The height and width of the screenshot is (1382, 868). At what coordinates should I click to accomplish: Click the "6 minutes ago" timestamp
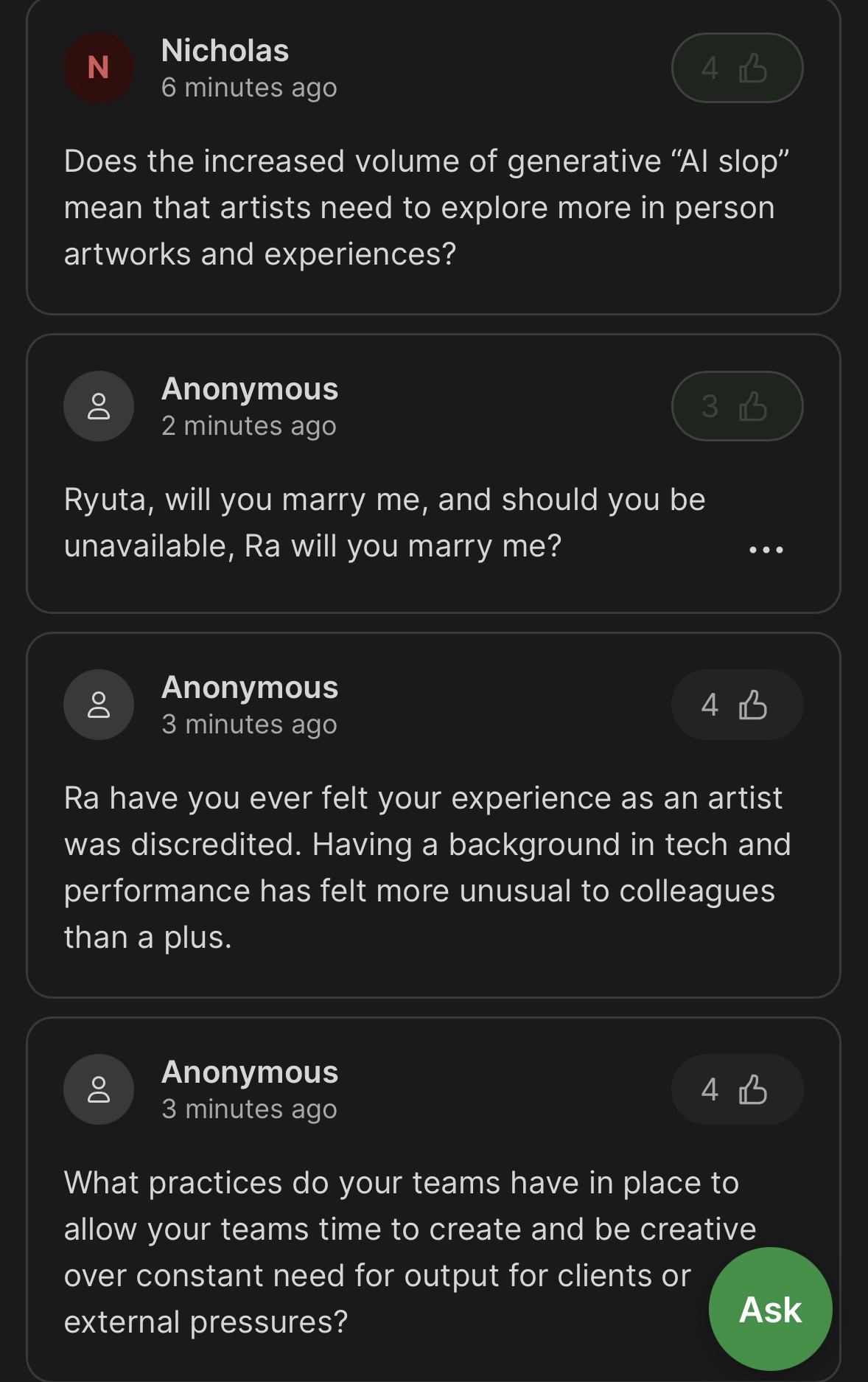249,88
